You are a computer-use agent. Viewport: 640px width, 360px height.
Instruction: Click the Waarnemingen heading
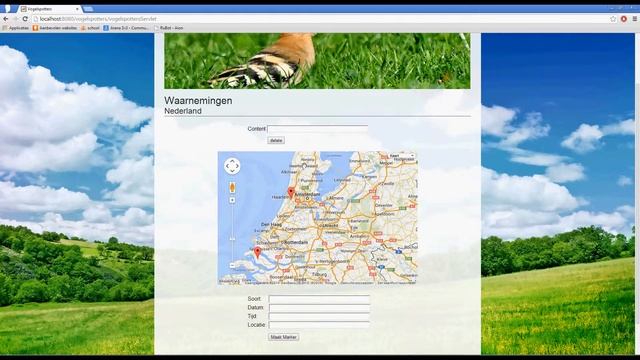point(198,100)
